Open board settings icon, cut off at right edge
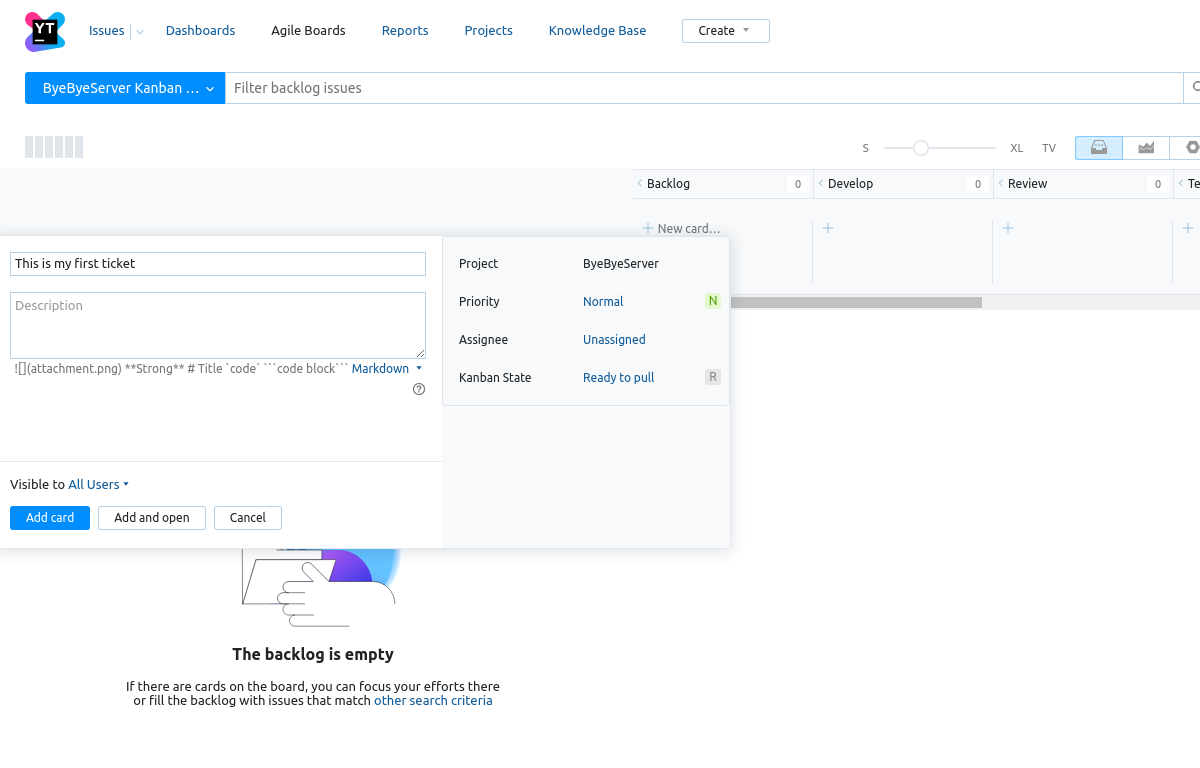 click(1191, 148)
